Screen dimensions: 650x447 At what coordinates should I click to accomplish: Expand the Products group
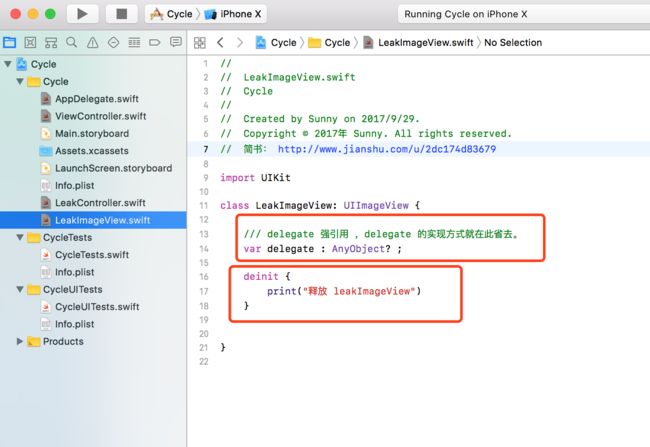(19, 341)
